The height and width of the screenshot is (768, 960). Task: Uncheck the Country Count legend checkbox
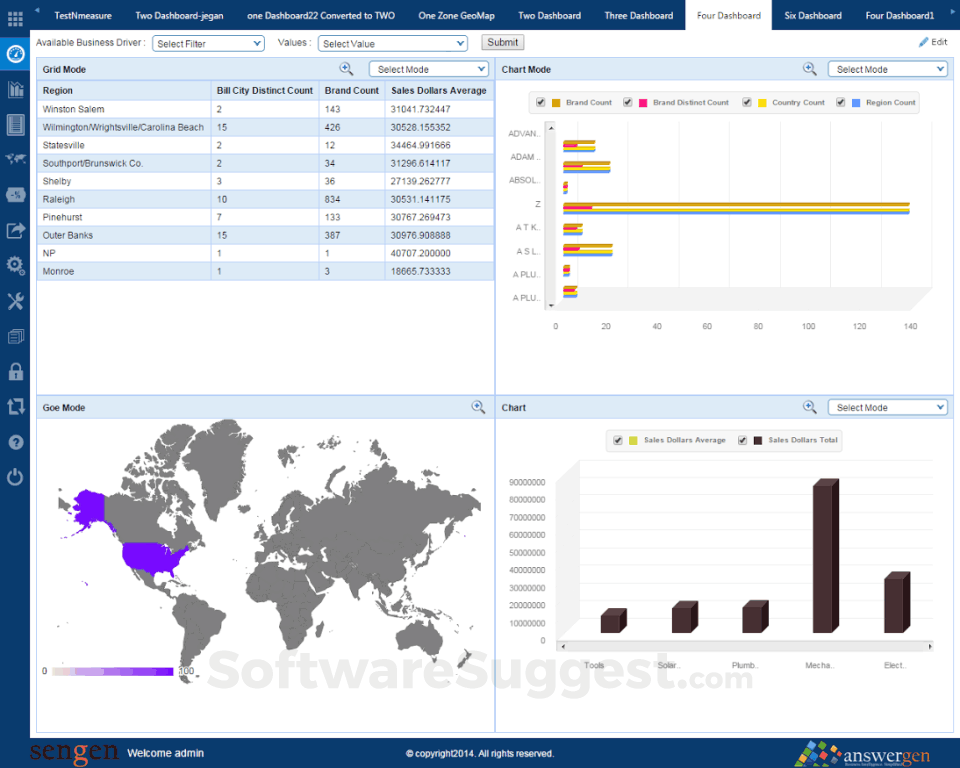coord(747,102)
